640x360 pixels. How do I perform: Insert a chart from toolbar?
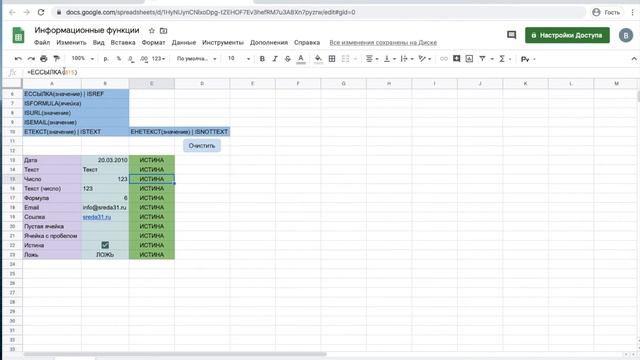pyautogui.click(x=469, y=59)
